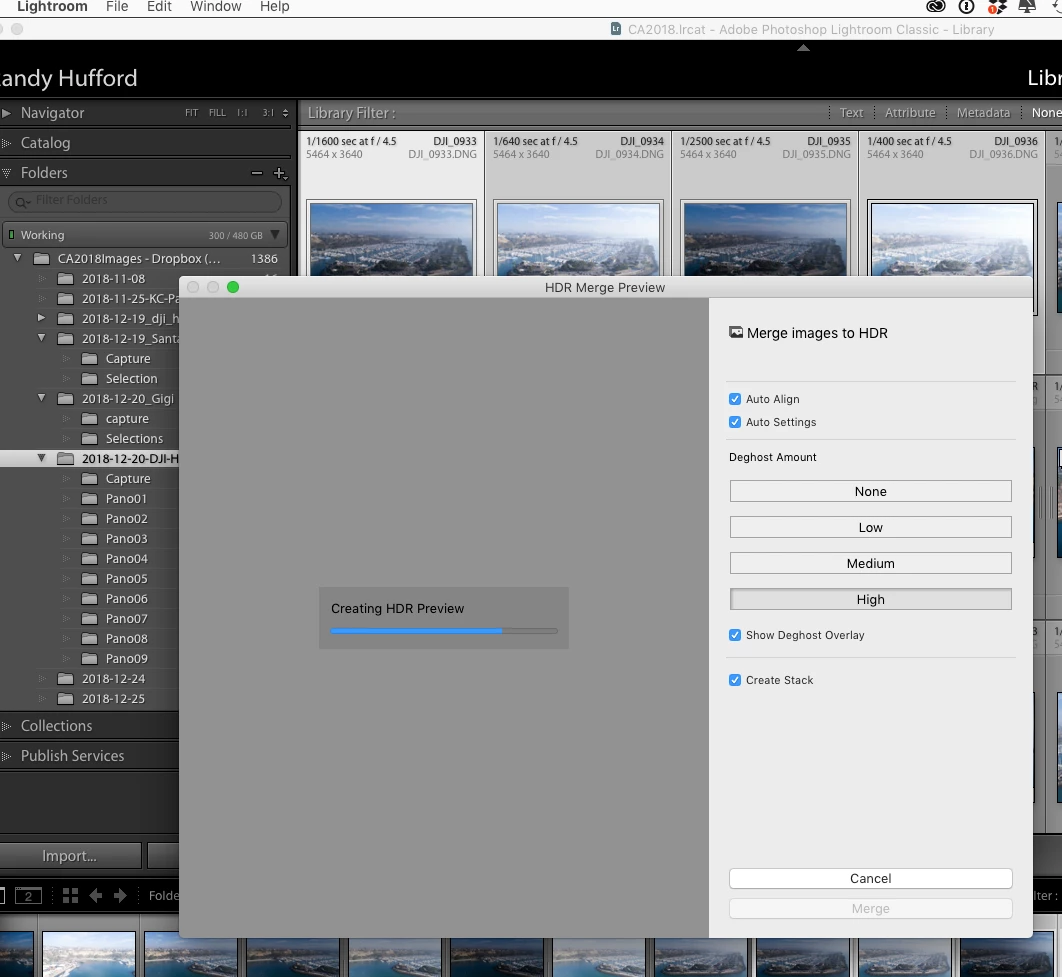This screenshot has width=1062, height=977.
Task: Open the Window menu
Action: [x=215, y=7]
